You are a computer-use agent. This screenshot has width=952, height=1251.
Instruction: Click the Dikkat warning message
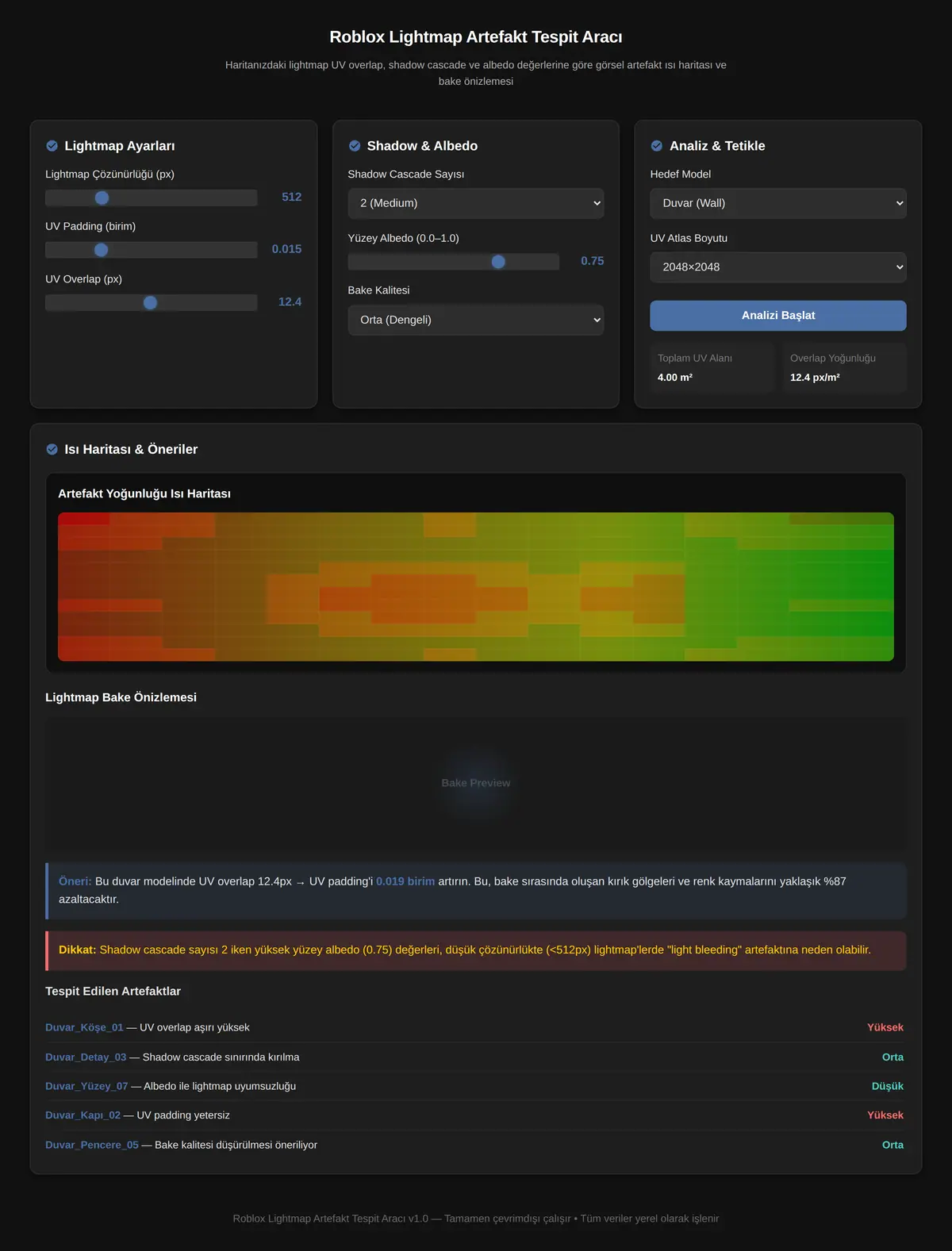click(476, 950)
